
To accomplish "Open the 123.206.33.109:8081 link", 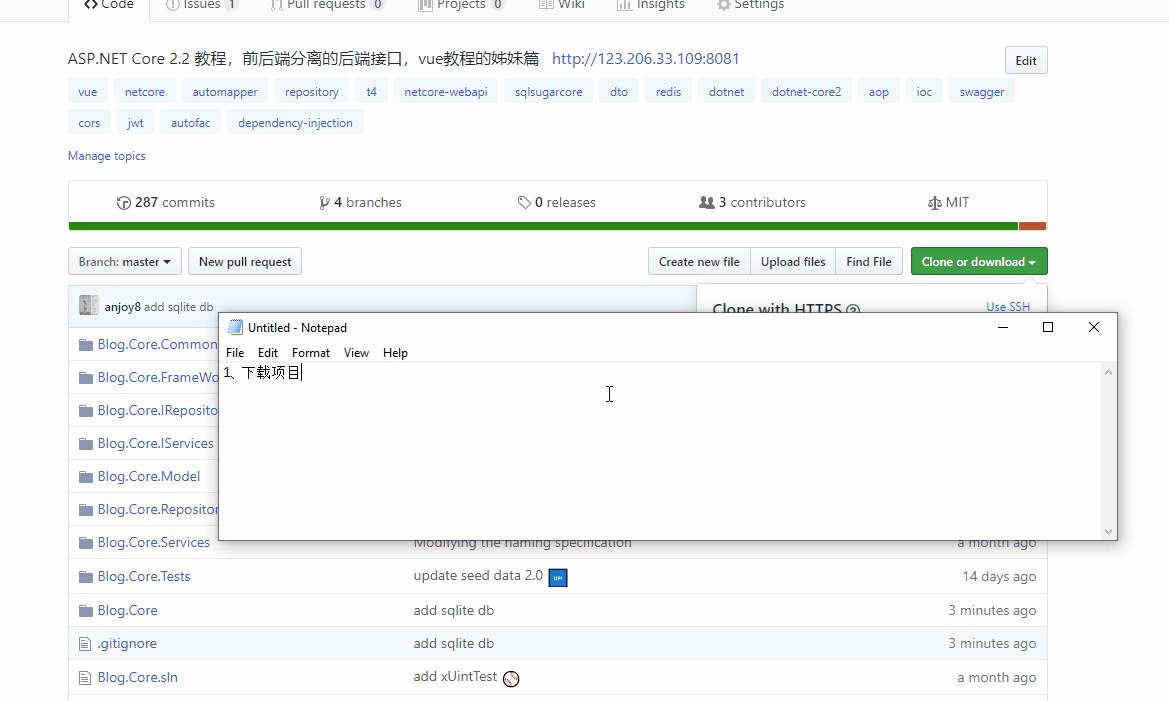I will coord(645,59).
